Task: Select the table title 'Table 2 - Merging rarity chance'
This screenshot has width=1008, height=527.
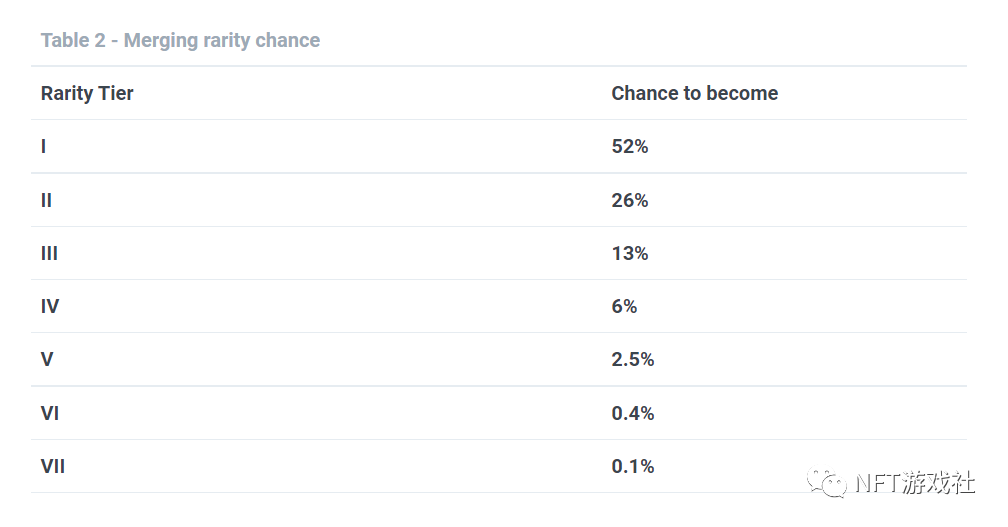Action: click(x=181, y=40)
